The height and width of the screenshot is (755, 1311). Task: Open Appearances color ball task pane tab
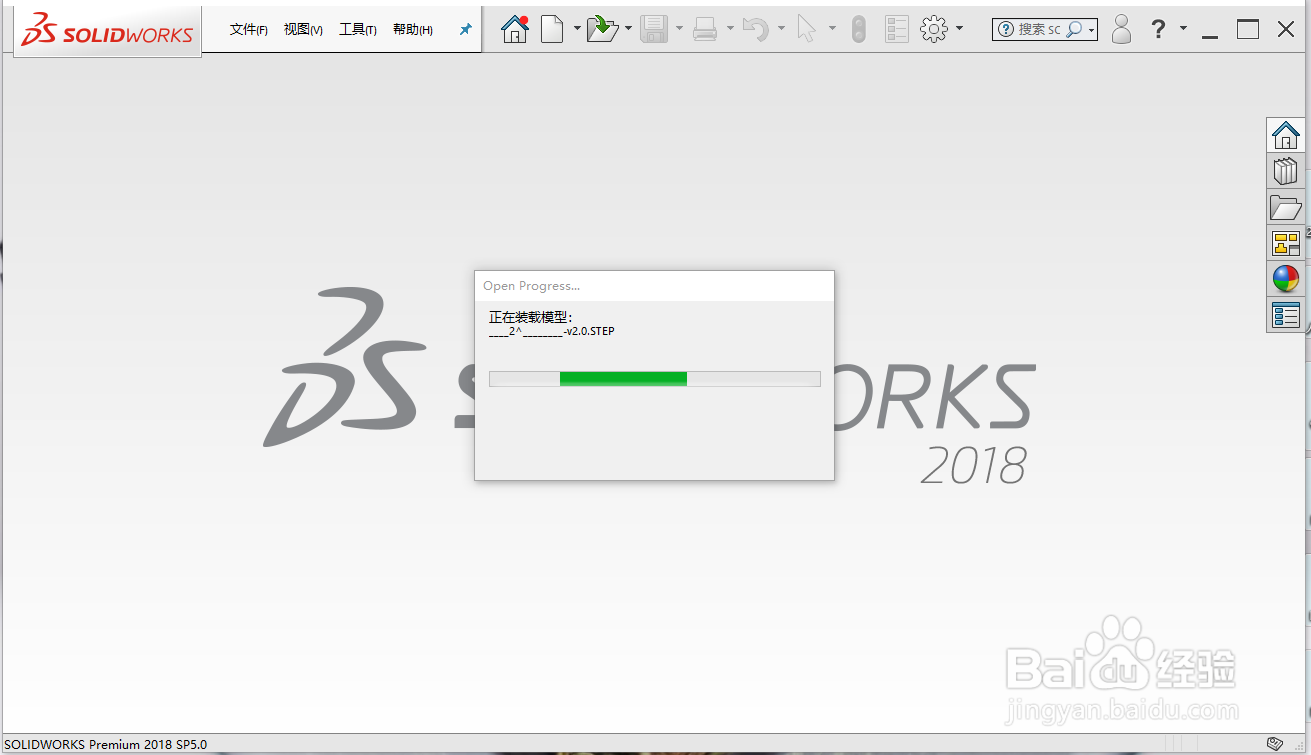pyautogui.click(x=1286, y=279)
